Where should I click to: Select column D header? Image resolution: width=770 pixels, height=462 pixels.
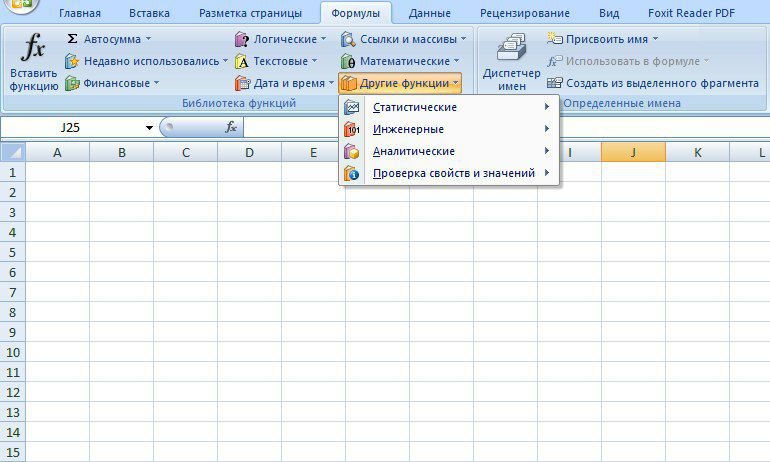[x=249, y=153]
